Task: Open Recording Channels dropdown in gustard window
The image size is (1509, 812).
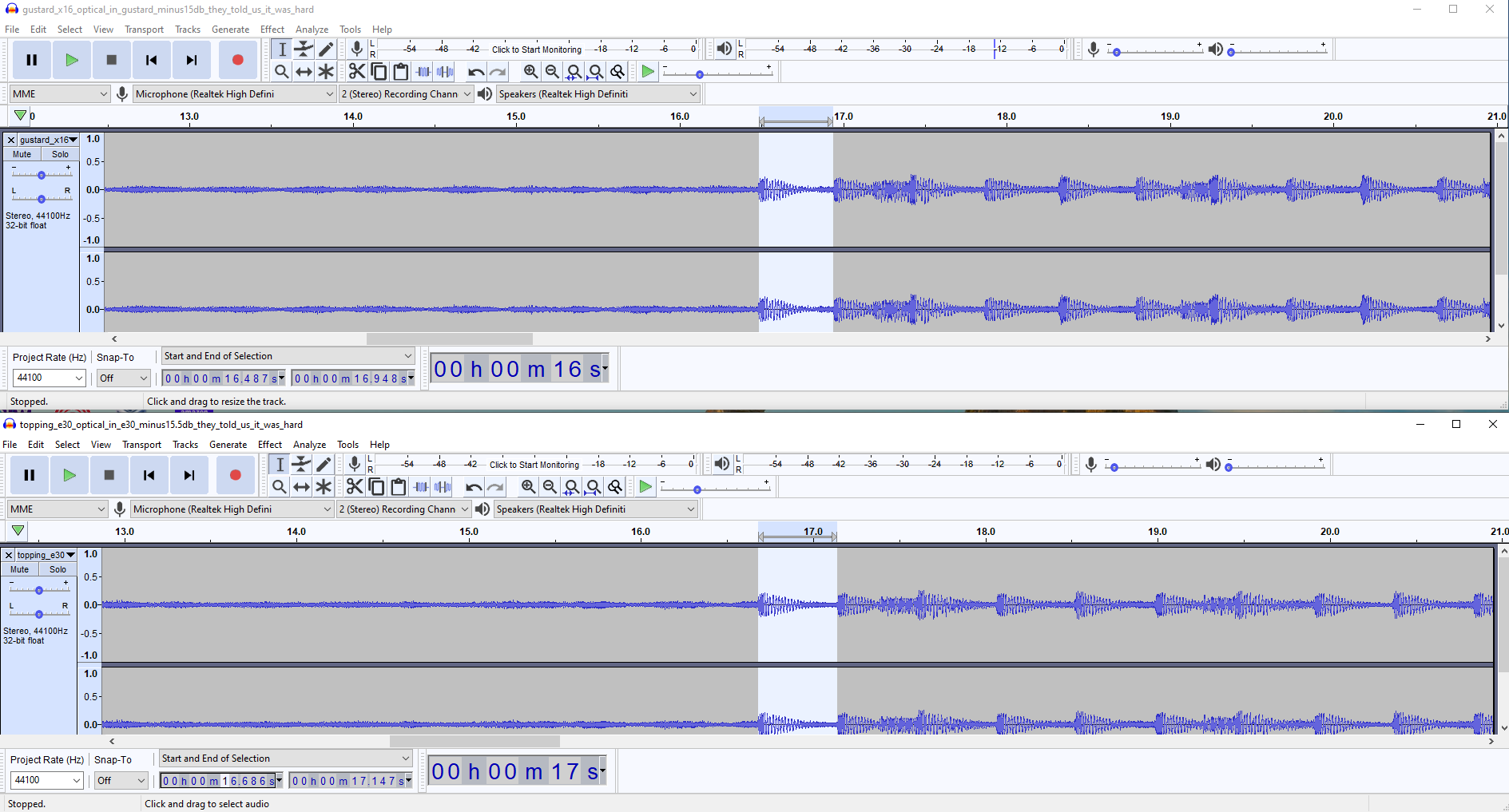Action: click(x=407, y=94)
